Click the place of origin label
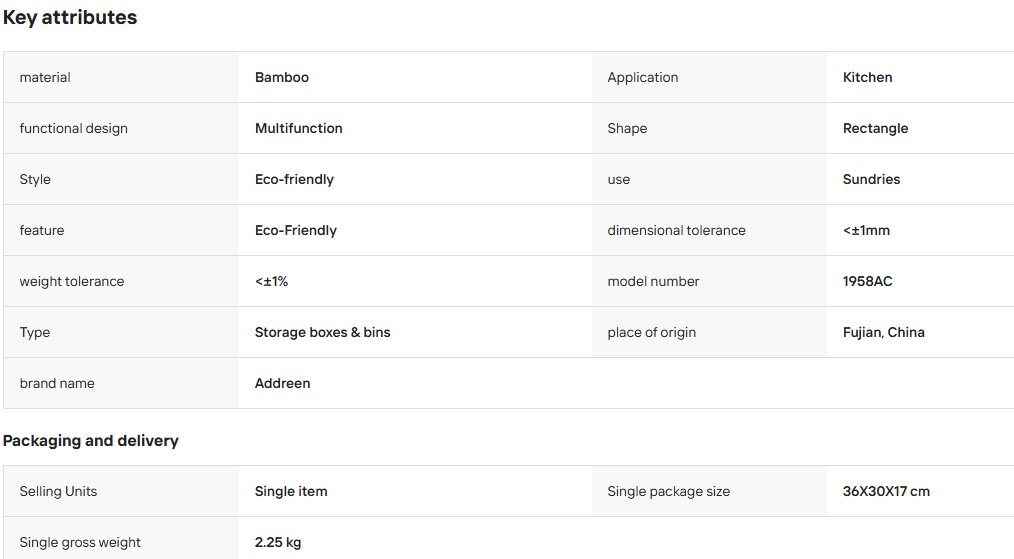Screen dimensions: 1014x559 pos(651,333)
